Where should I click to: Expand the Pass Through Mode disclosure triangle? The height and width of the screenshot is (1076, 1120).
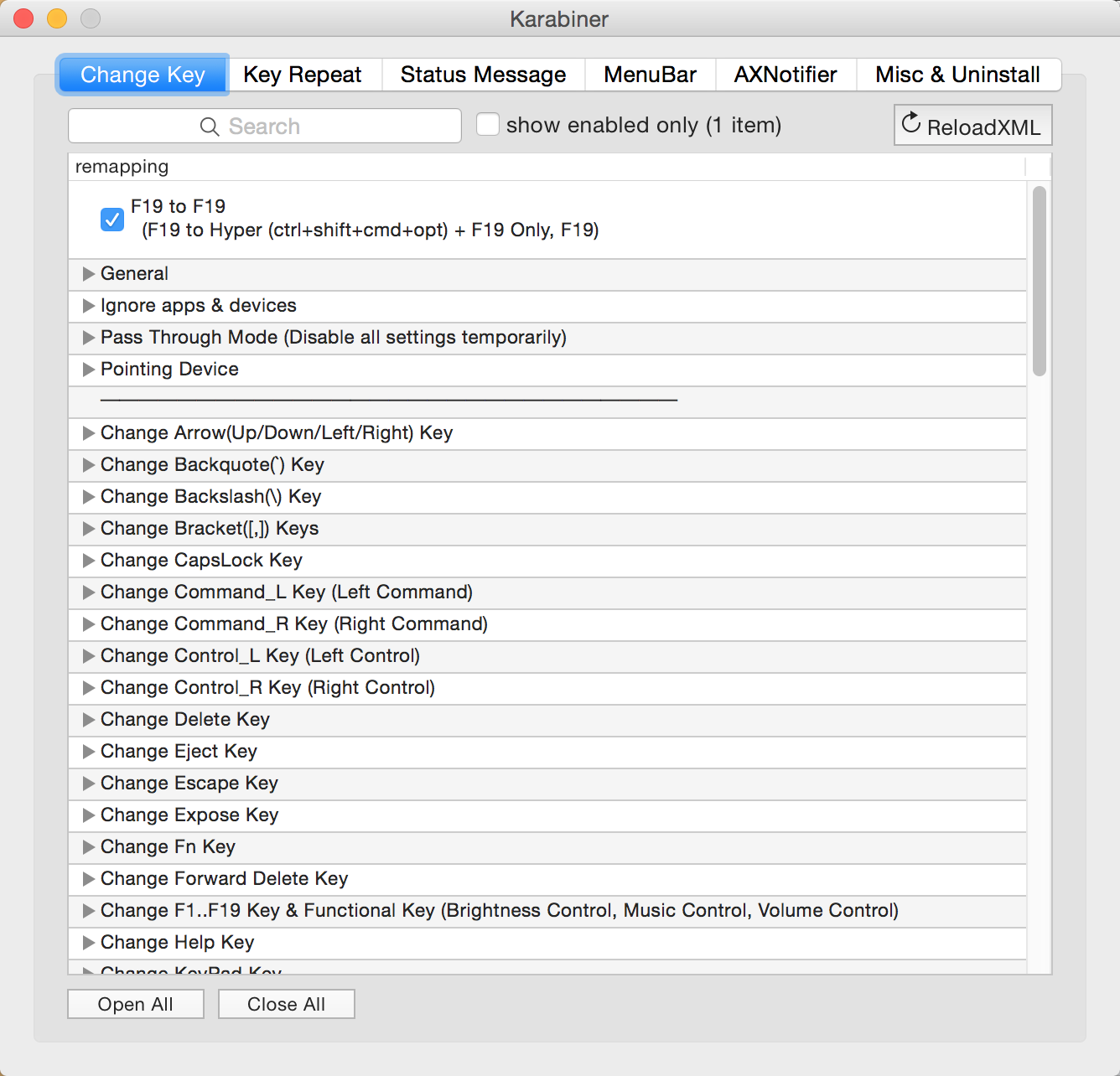coord(88,338)
